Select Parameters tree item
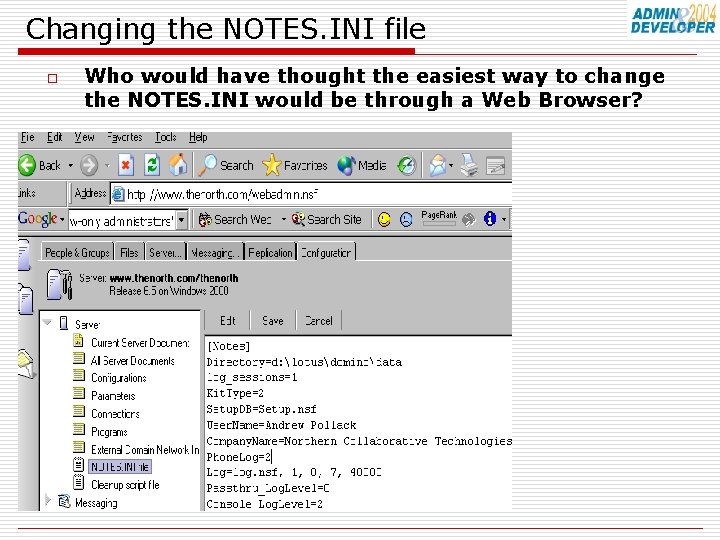 click(x=113, y=396)
